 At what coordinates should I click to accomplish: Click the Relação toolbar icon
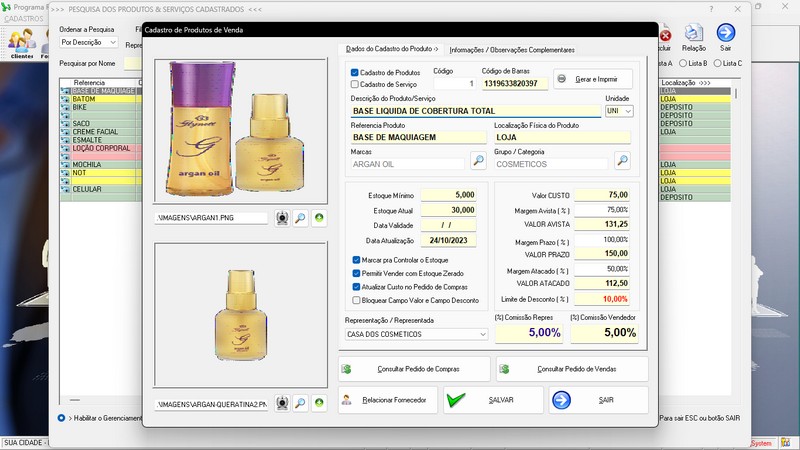[693, 39]
